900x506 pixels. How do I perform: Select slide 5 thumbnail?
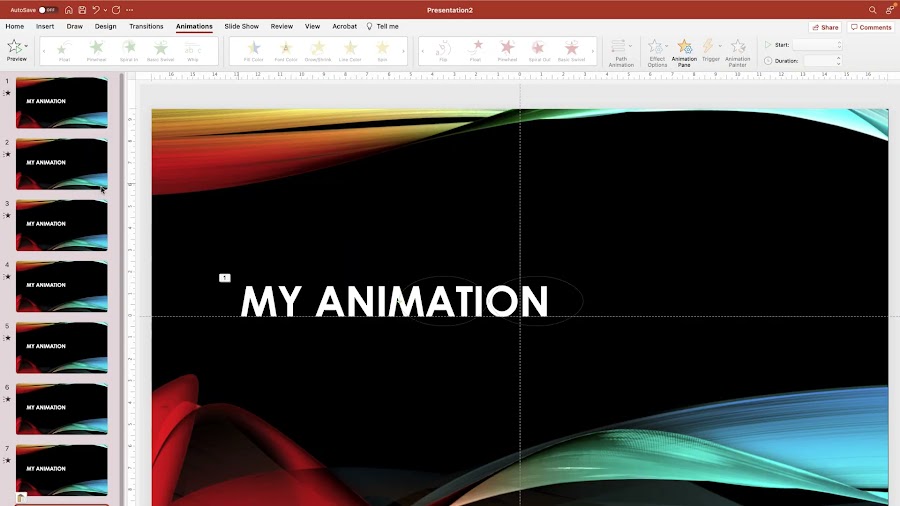(61, 348)
